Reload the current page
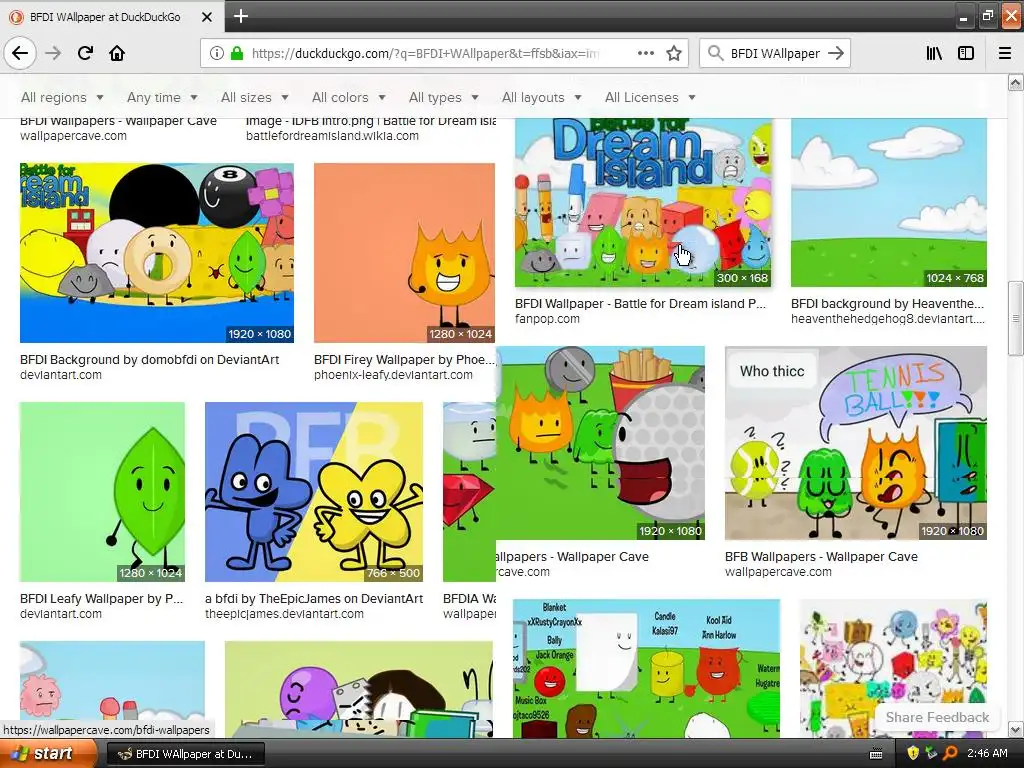This screenshot has height=768, width=1024. pyautogui.click(x=85, y=53)
